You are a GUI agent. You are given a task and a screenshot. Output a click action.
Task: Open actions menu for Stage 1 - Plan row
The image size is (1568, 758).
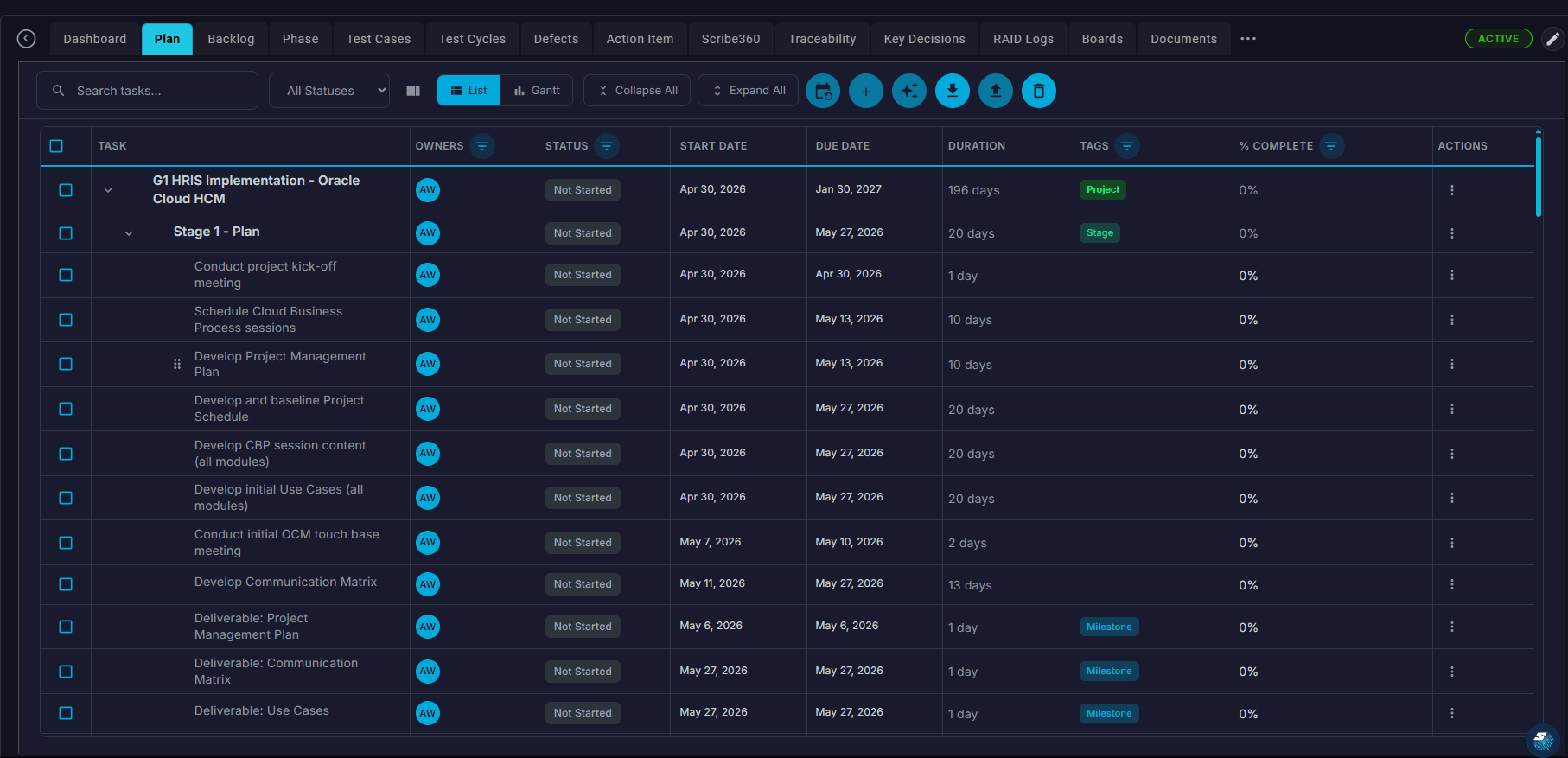click(x=1452, y=233)
